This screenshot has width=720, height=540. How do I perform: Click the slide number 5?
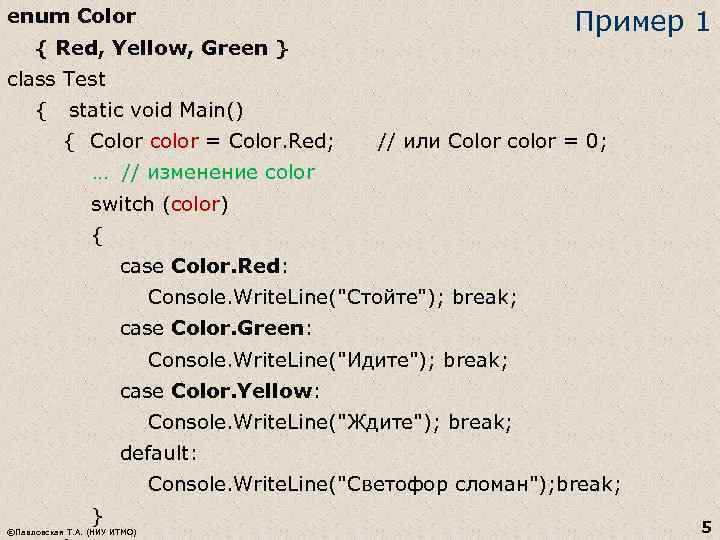(706, 525)
